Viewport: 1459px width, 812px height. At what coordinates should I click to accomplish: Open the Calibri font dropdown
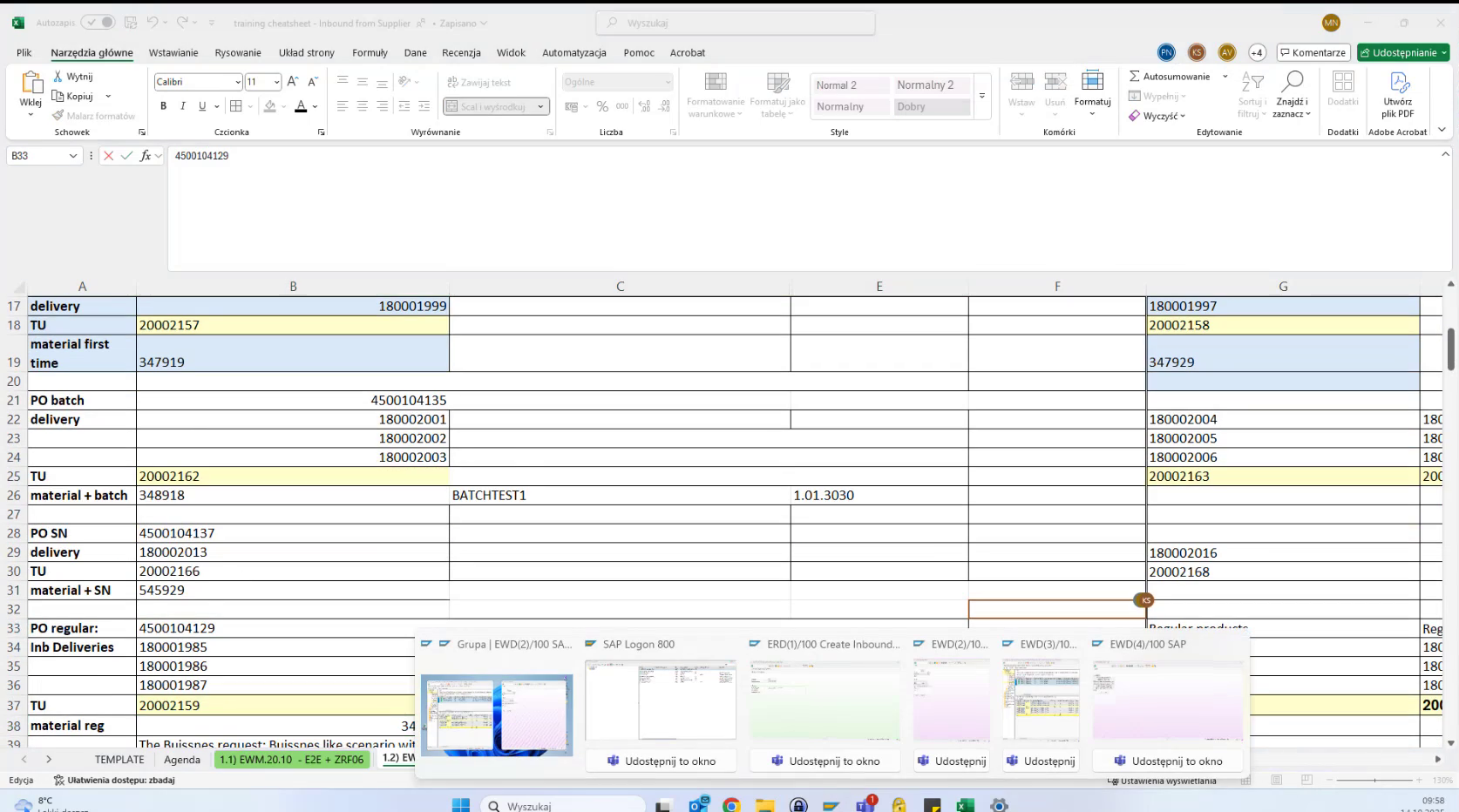tap(238, 81)
